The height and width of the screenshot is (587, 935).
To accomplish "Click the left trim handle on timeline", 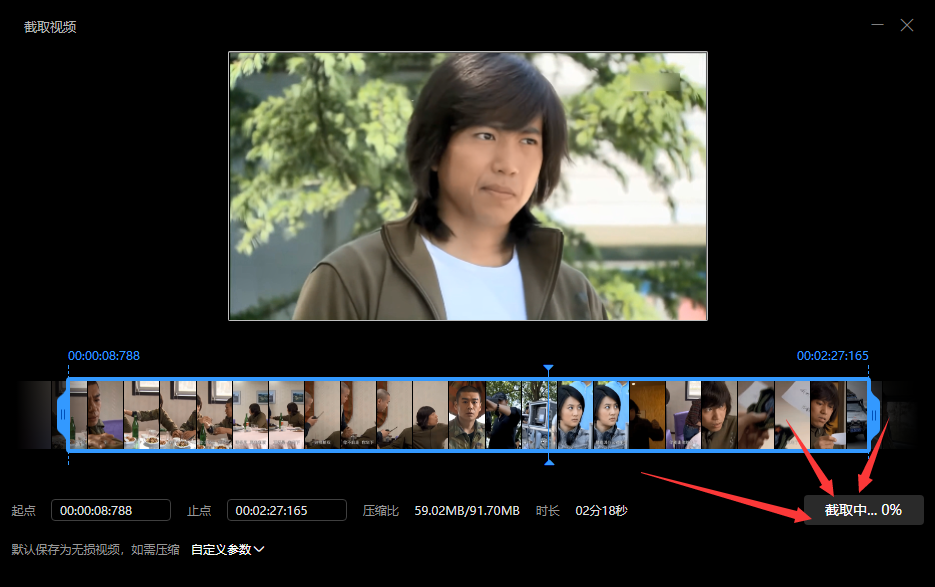I will (62, 414).
